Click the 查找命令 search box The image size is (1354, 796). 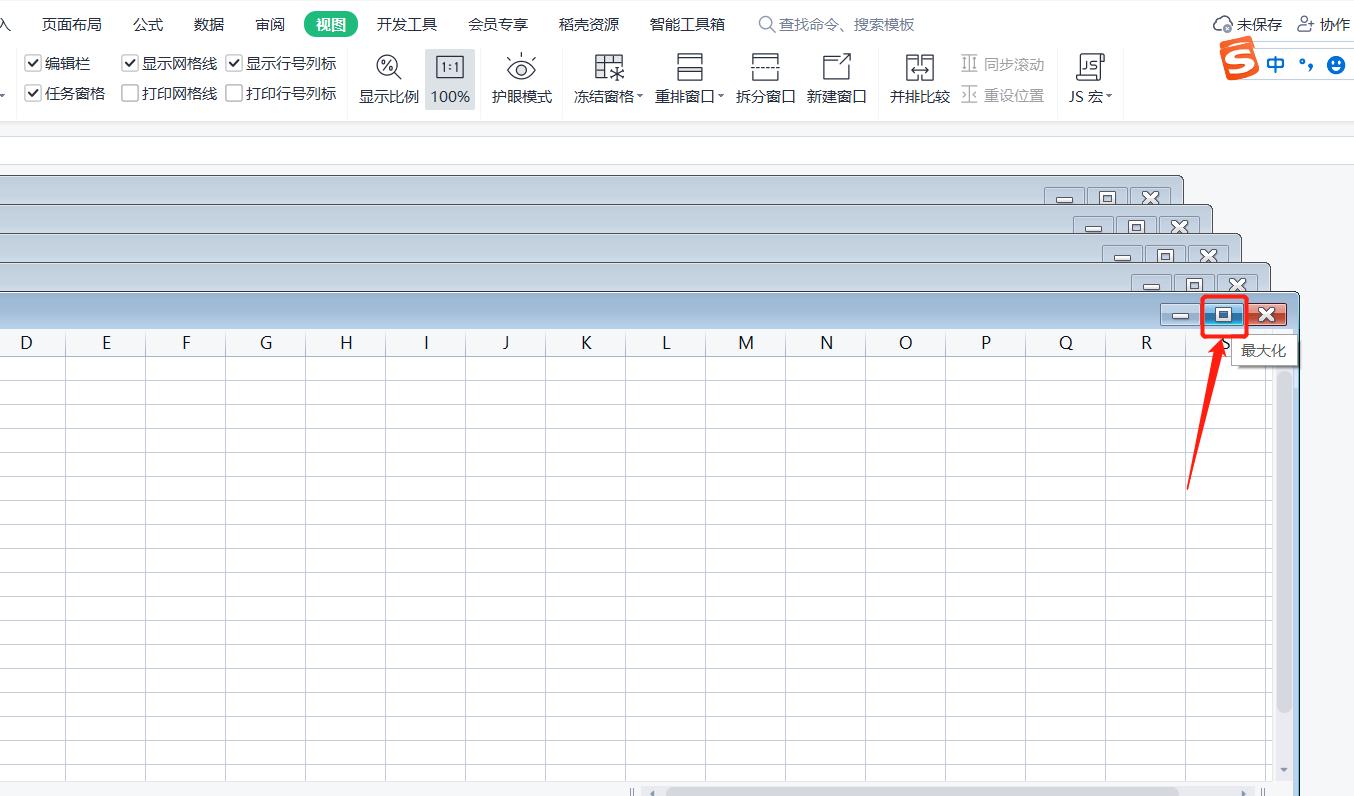846,24
